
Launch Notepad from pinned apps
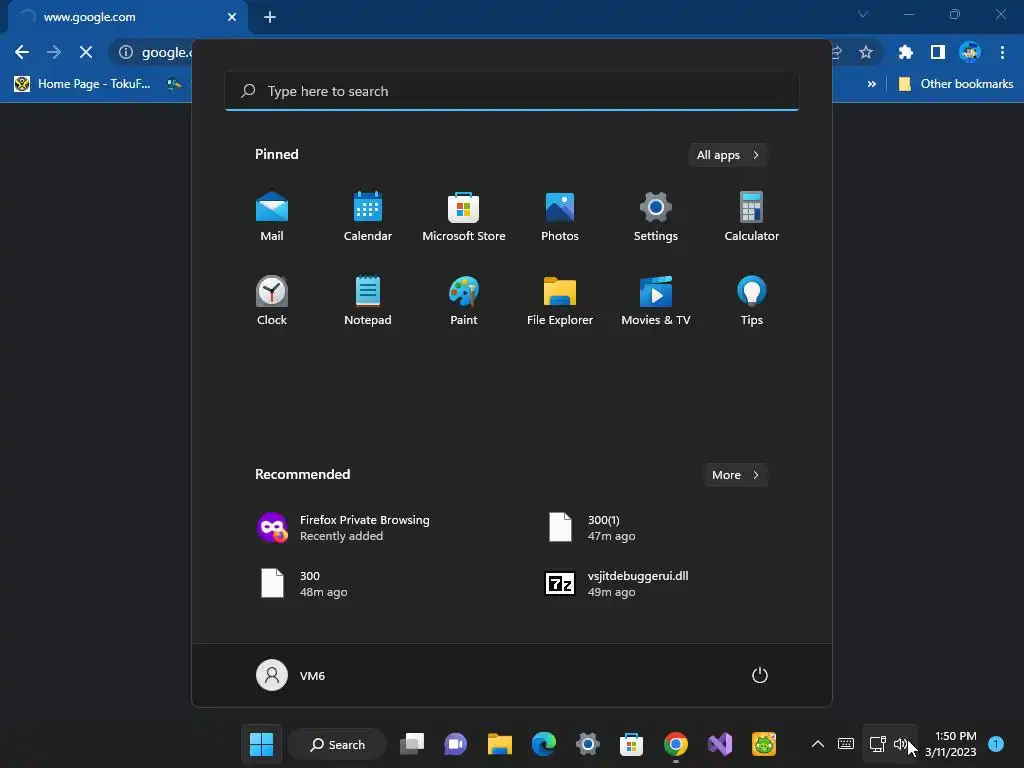(x=368, y=300)
